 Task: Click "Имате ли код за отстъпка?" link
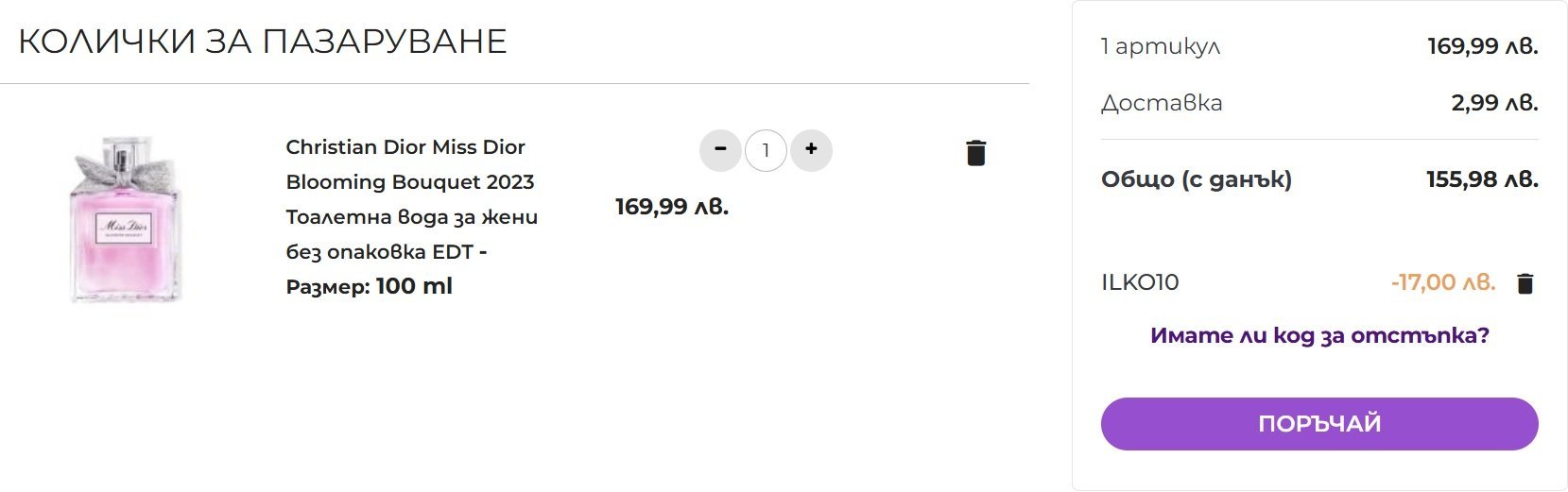tap(1319, 335)
